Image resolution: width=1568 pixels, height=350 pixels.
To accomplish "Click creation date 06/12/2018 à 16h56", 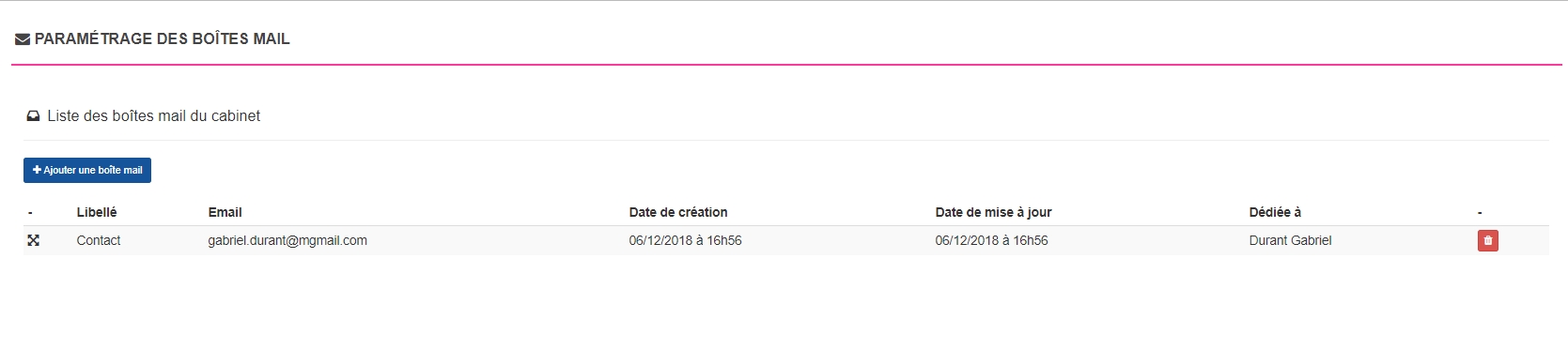I will [x=685, y=241].
